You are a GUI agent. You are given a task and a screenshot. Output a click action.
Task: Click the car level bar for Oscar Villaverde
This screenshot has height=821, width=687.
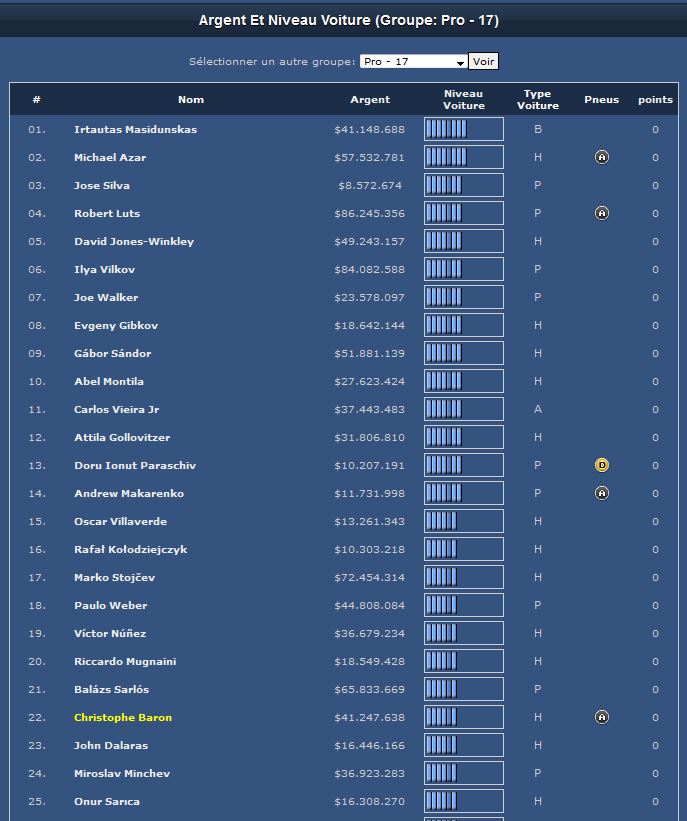(464, 521)
